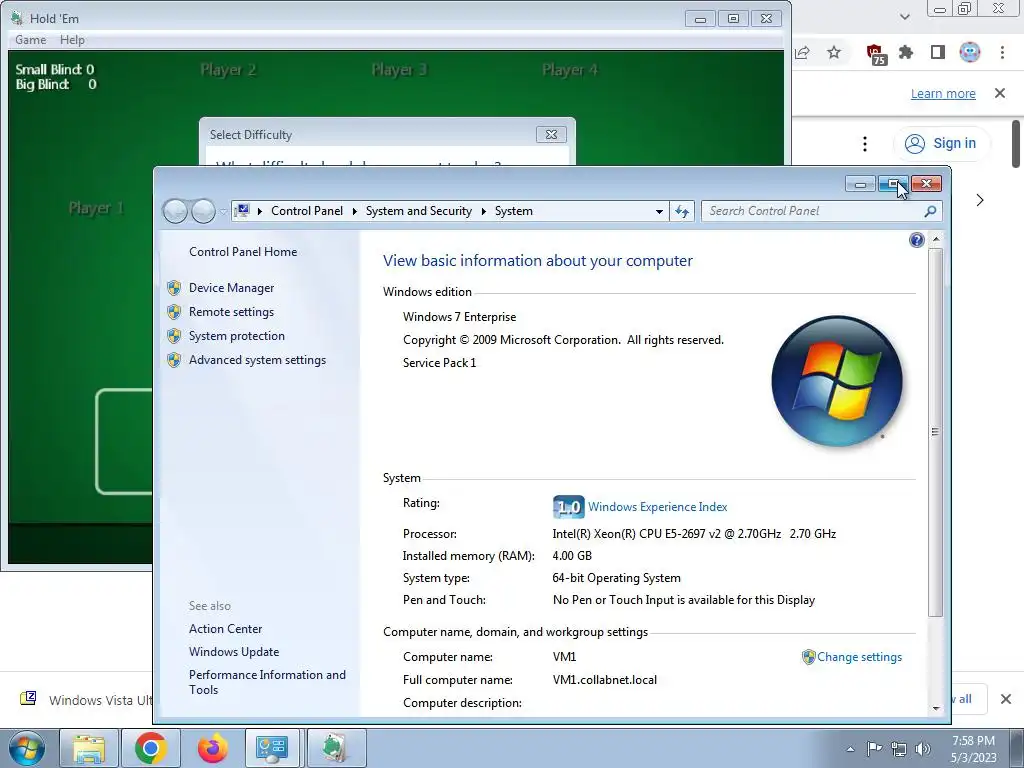Click the Forward navigation button in Control Panel
This screenshot has height=768, width=1024.
click(203, 211)
